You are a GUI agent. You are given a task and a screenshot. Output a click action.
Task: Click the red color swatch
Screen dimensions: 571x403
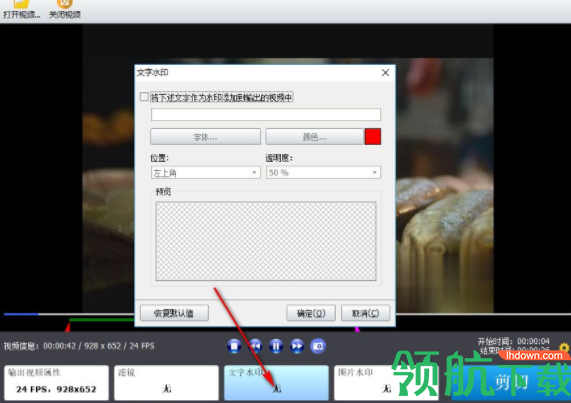point(373,137)
